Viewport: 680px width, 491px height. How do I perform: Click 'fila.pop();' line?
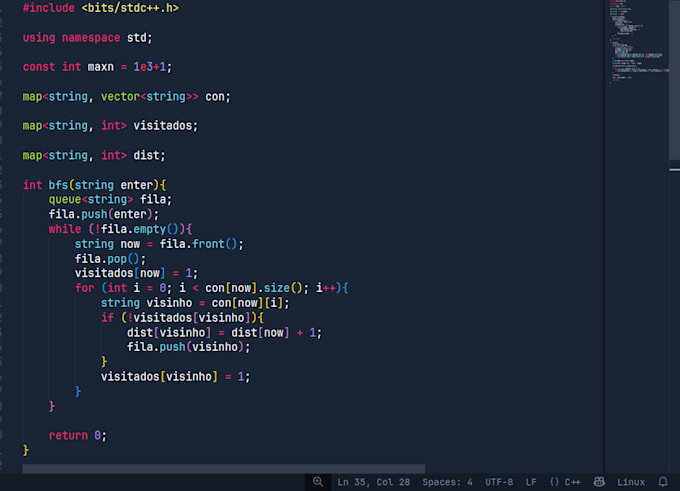(110, 259)
